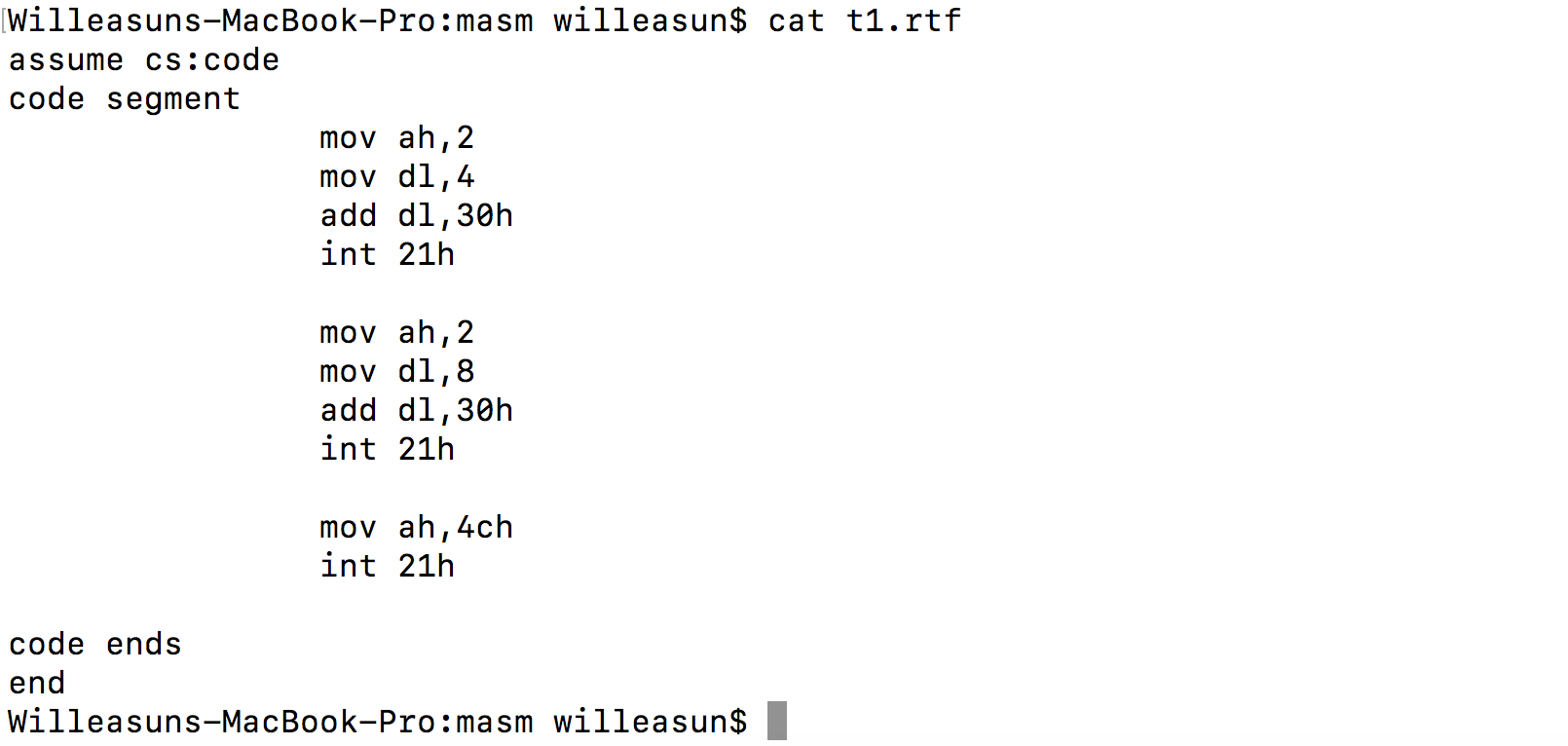Click the second "int 21h" line
The image size is (1568, 746).
(x=387, y=450)
